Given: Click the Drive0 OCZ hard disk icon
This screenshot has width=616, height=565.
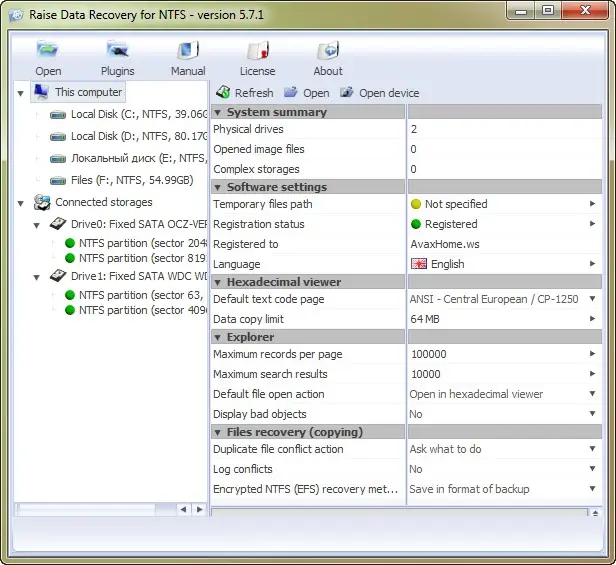Looking at the screenshot, I should point(57,224).
